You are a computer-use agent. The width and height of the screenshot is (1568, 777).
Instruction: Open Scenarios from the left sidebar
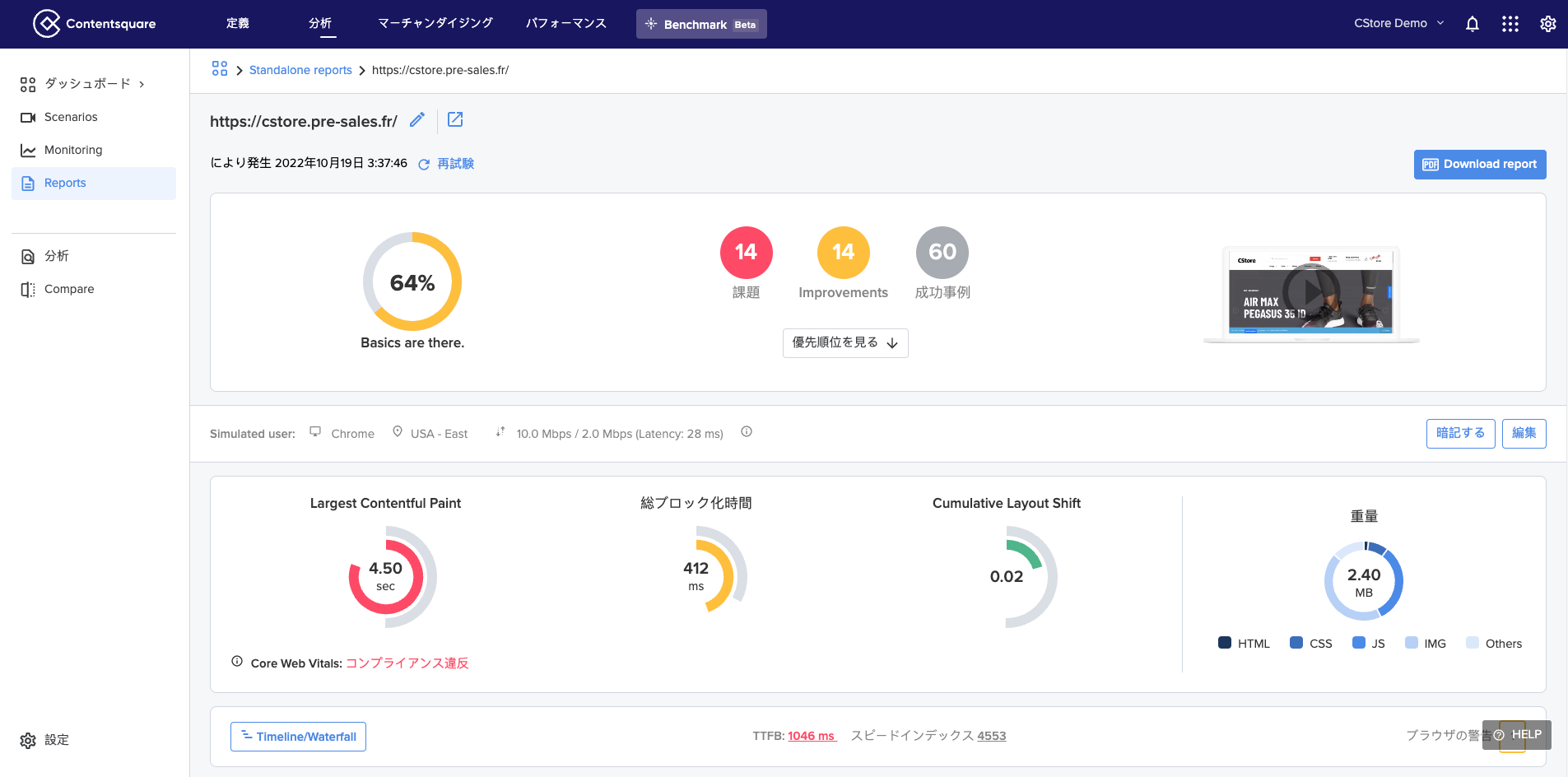pos(69,117)
